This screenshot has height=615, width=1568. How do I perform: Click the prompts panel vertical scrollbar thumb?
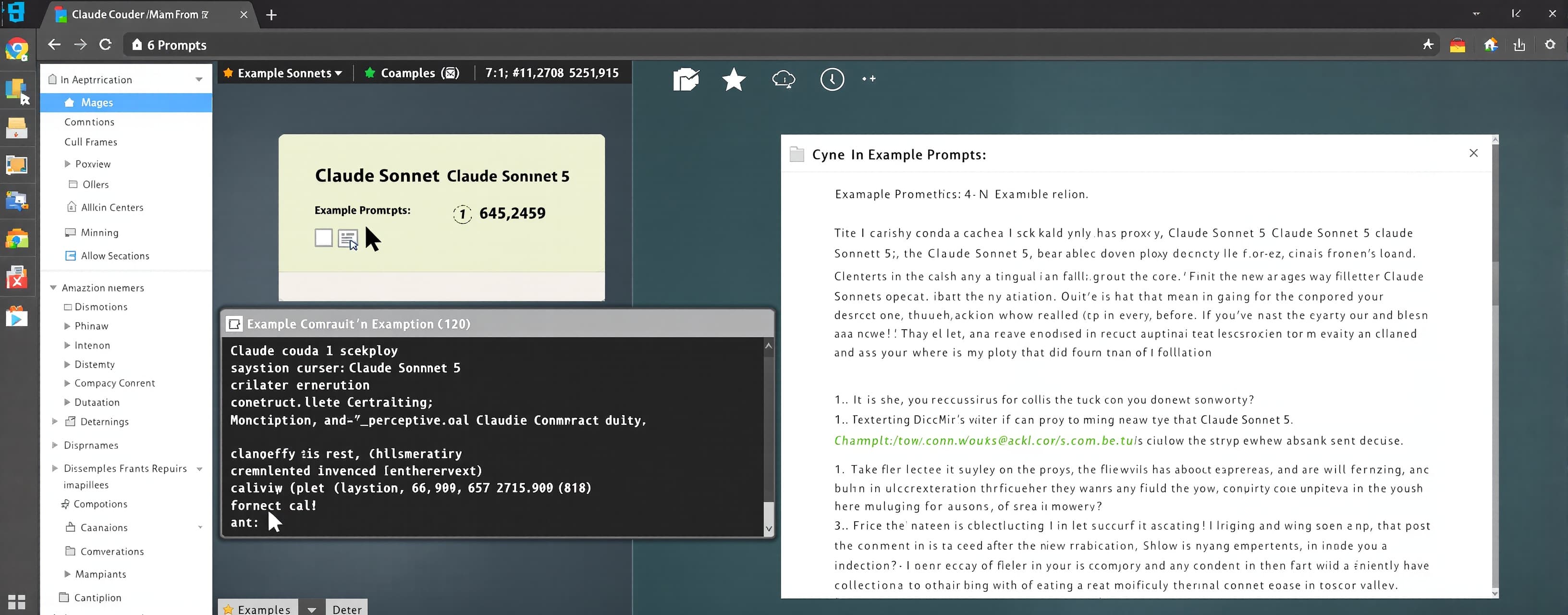coord(1495,284)
